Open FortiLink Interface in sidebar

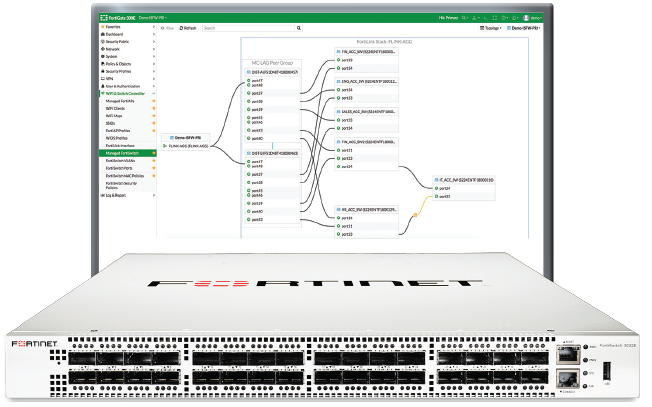(x=120, y=146)
